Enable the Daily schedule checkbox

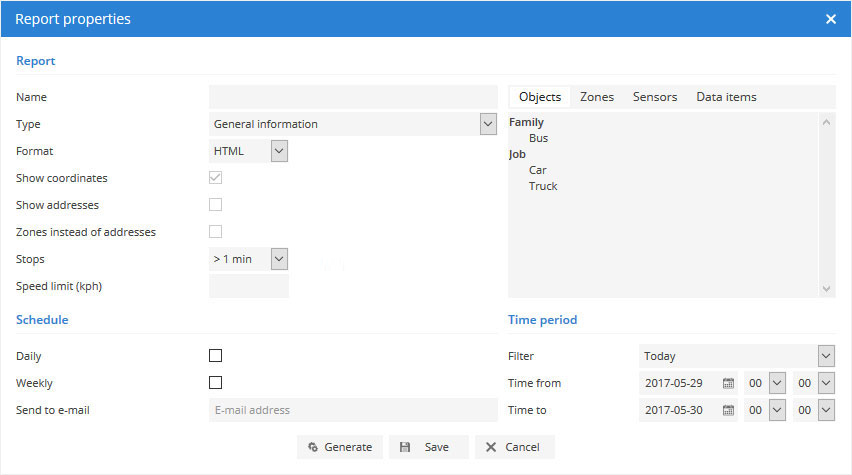click(215, 356)
